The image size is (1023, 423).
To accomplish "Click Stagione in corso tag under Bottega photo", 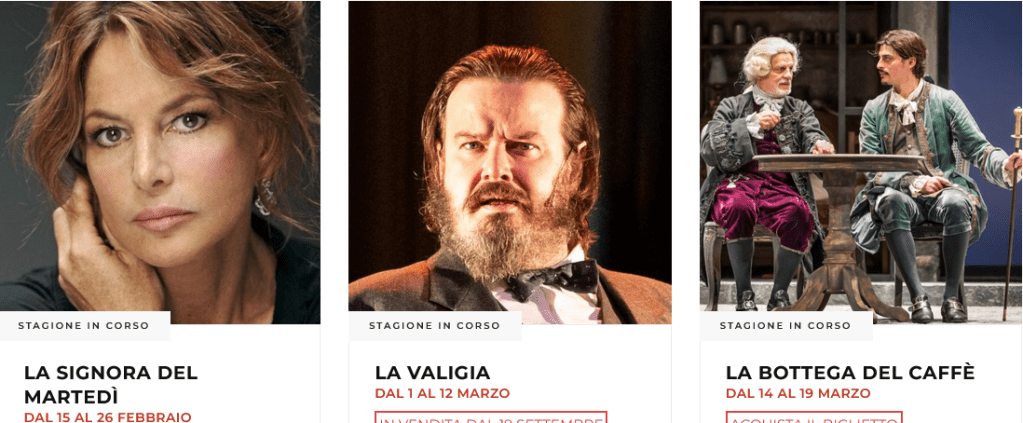I will coord(786,325).
